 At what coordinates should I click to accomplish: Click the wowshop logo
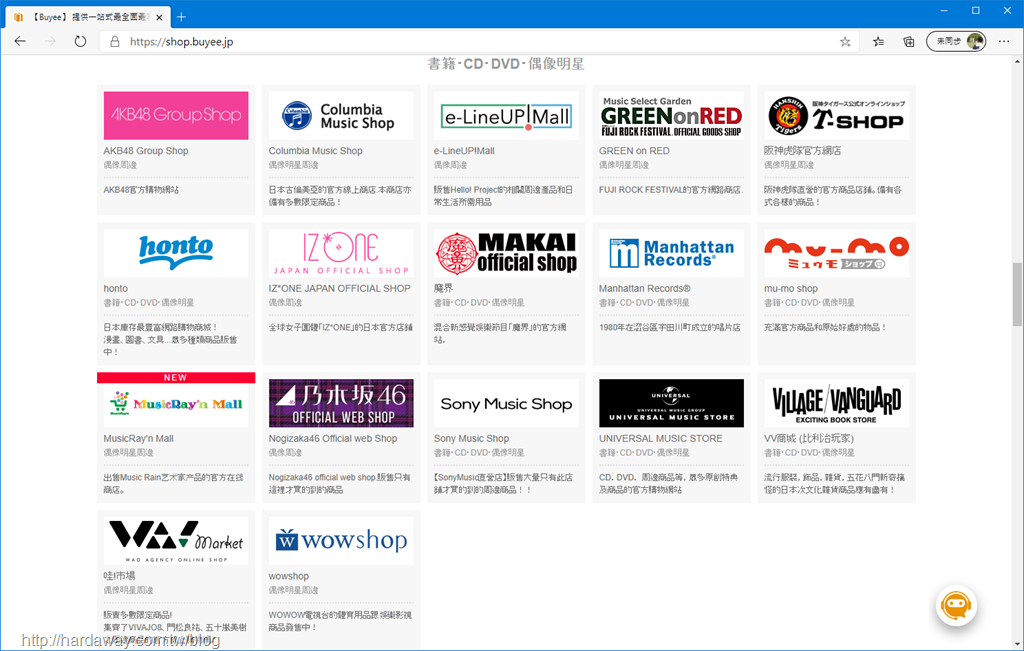(341, 541)
